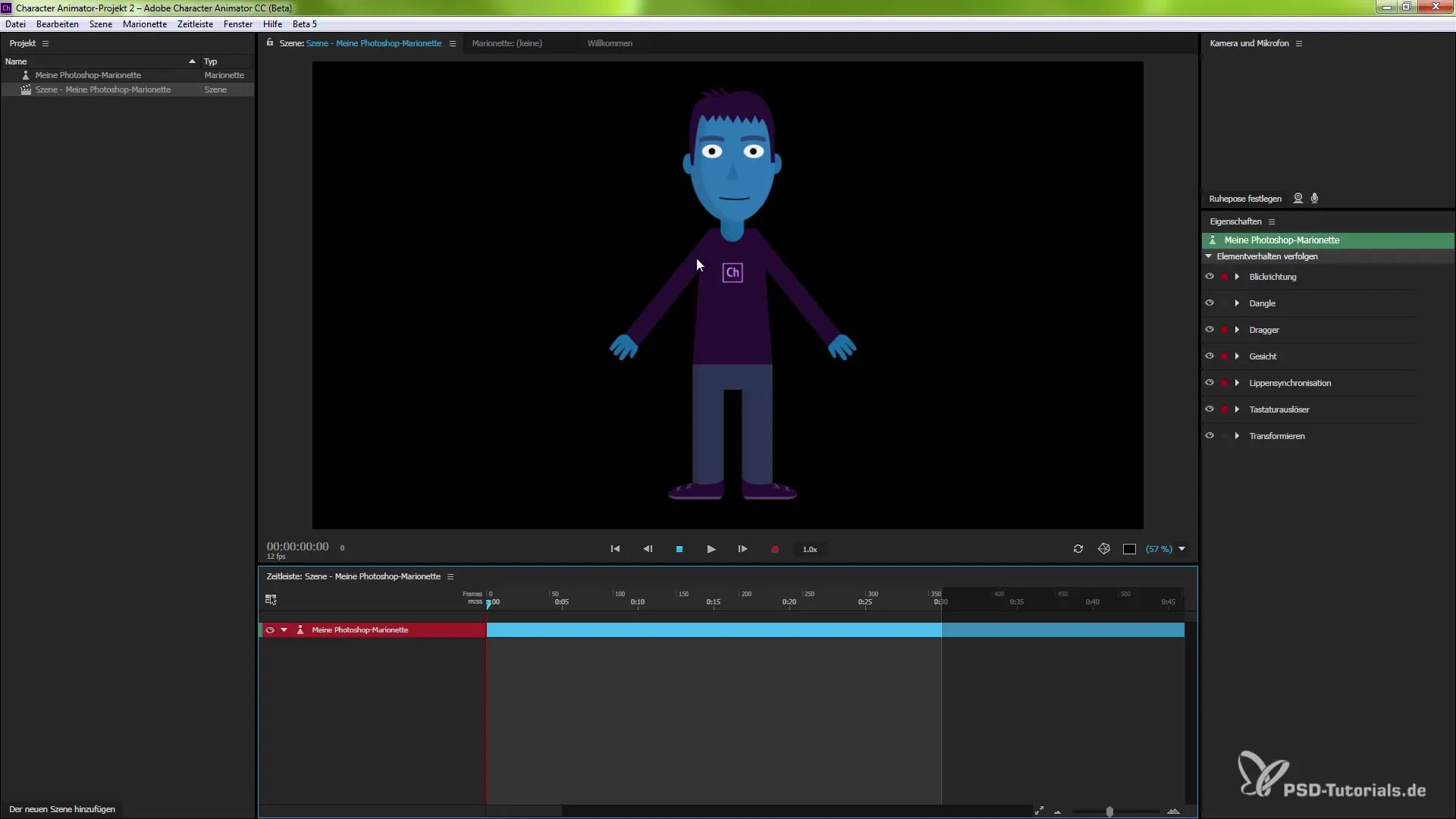Open the Datei menu
The height and width of the screenshot is (819, 1456).
click(x=15, y=24)
